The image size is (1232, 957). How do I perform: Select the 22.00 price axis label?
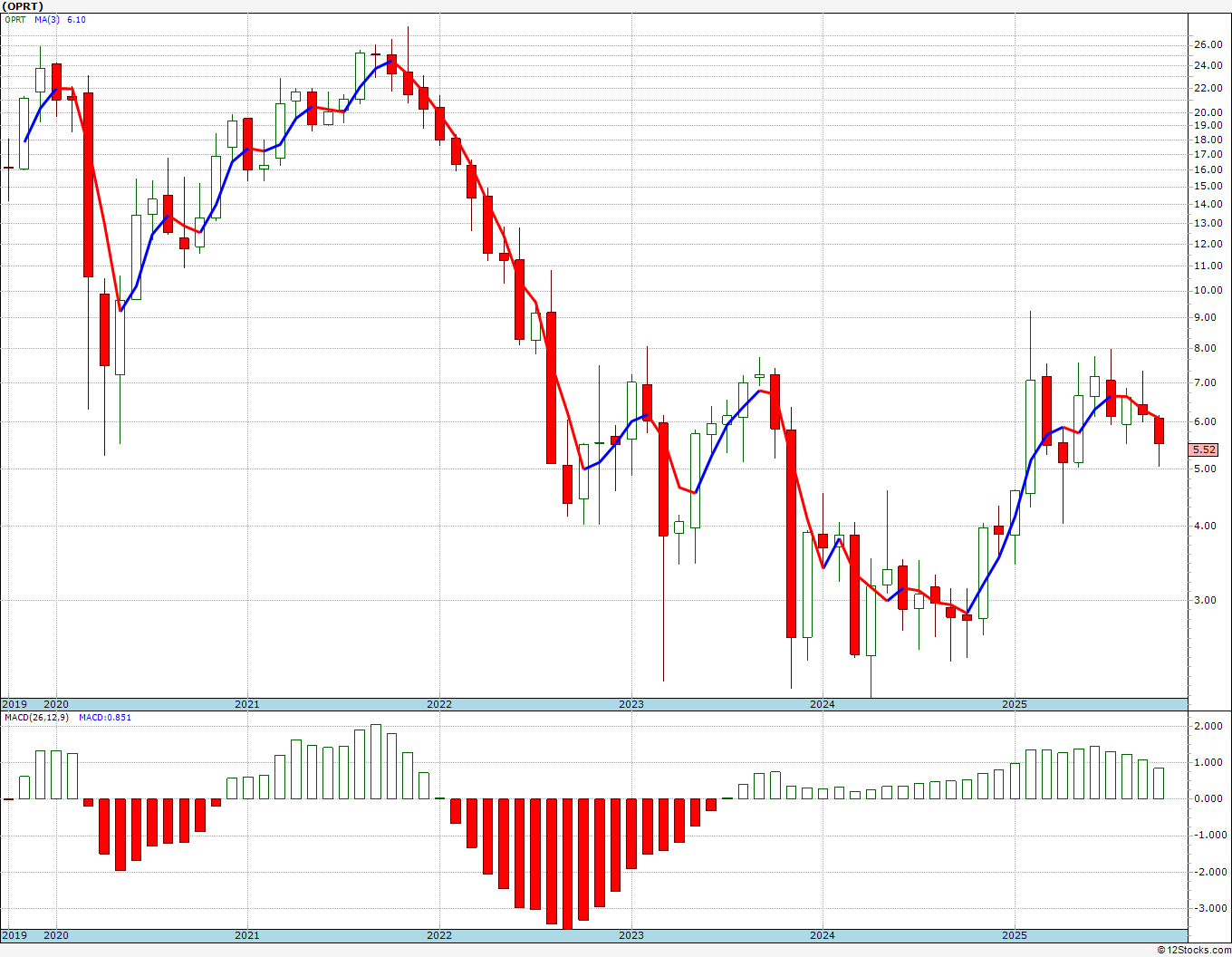point(1207,89)
